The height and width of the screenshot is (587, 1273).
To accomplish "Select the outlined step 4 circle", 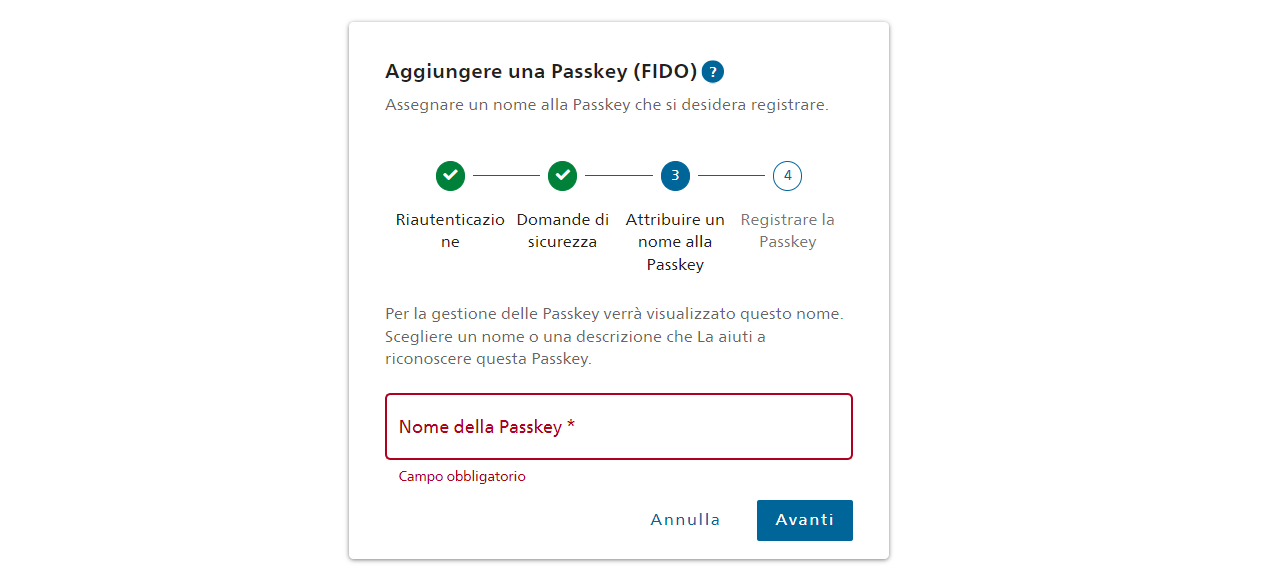I will 788,176.
